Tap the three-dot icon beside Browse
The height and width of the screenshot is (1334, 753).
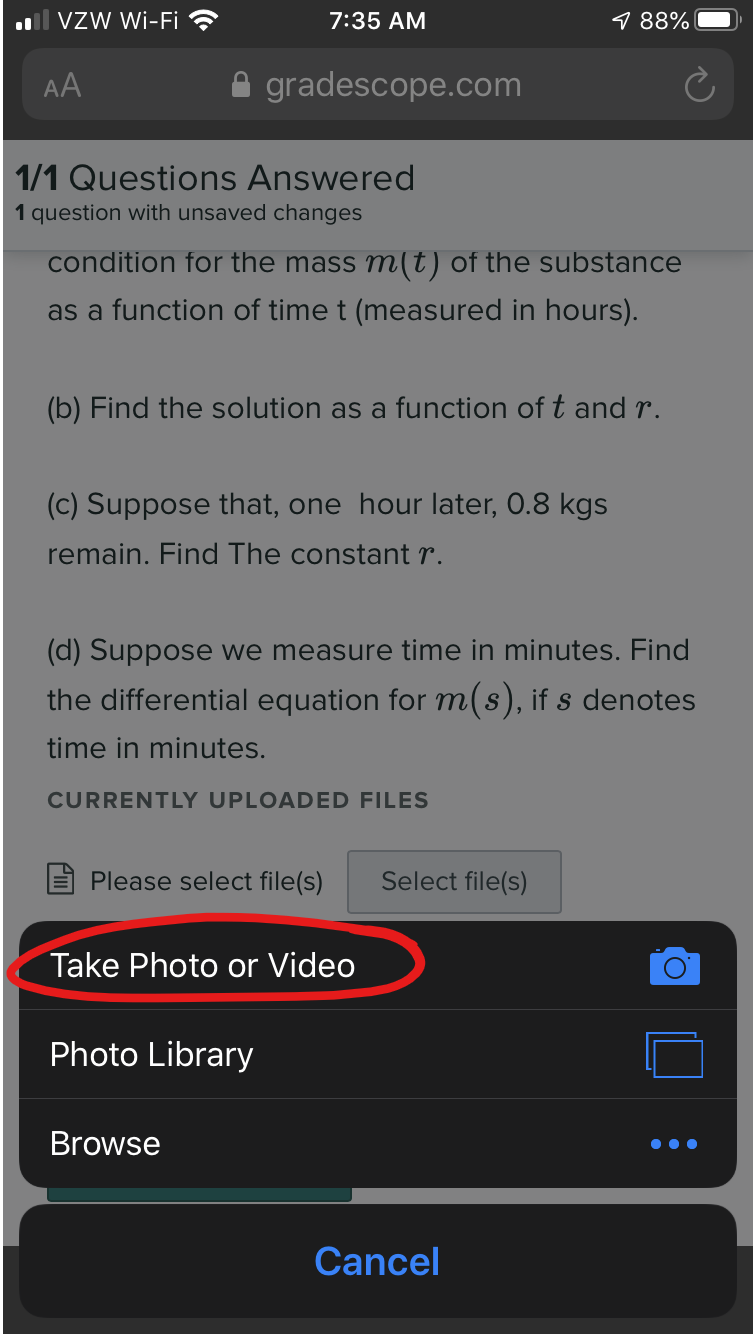(674, 1144)
